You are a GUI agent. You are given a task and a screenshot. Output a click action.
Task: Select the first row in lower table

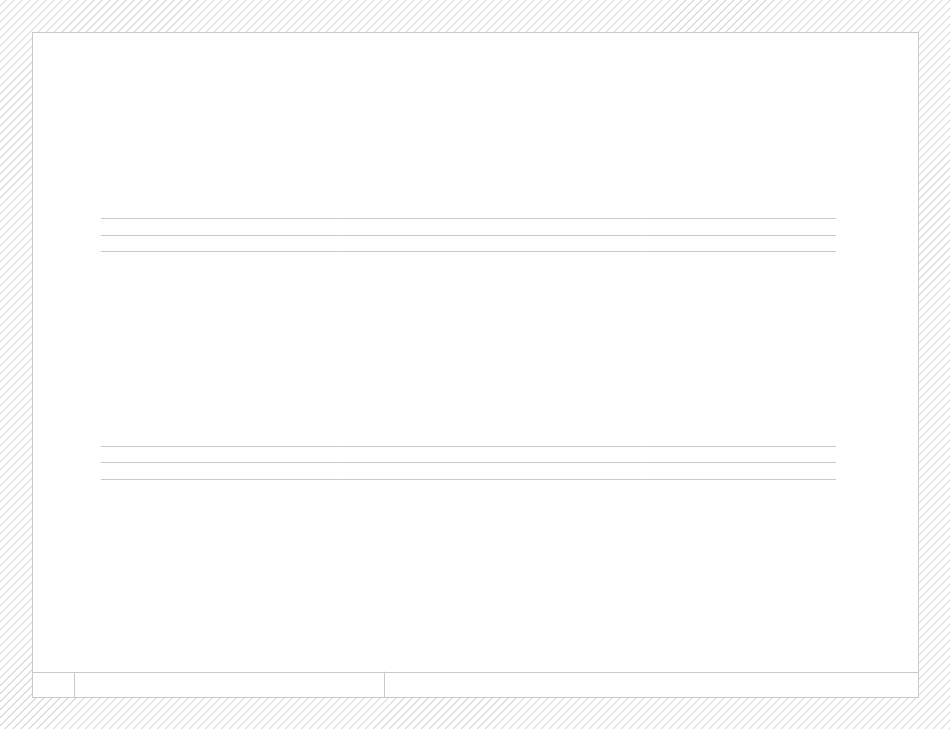468,454
